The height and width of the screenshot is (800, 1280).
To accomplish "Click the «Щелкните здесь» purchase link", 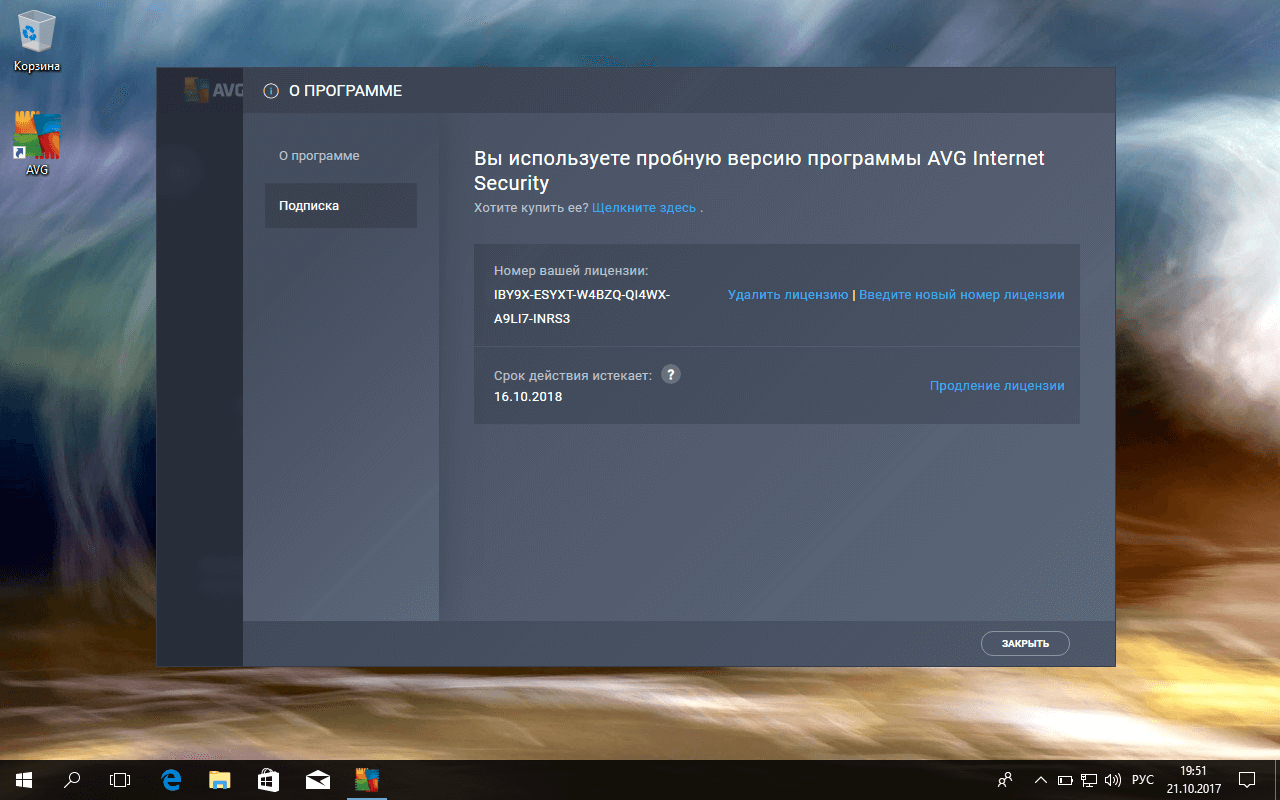I will (644, 208).
